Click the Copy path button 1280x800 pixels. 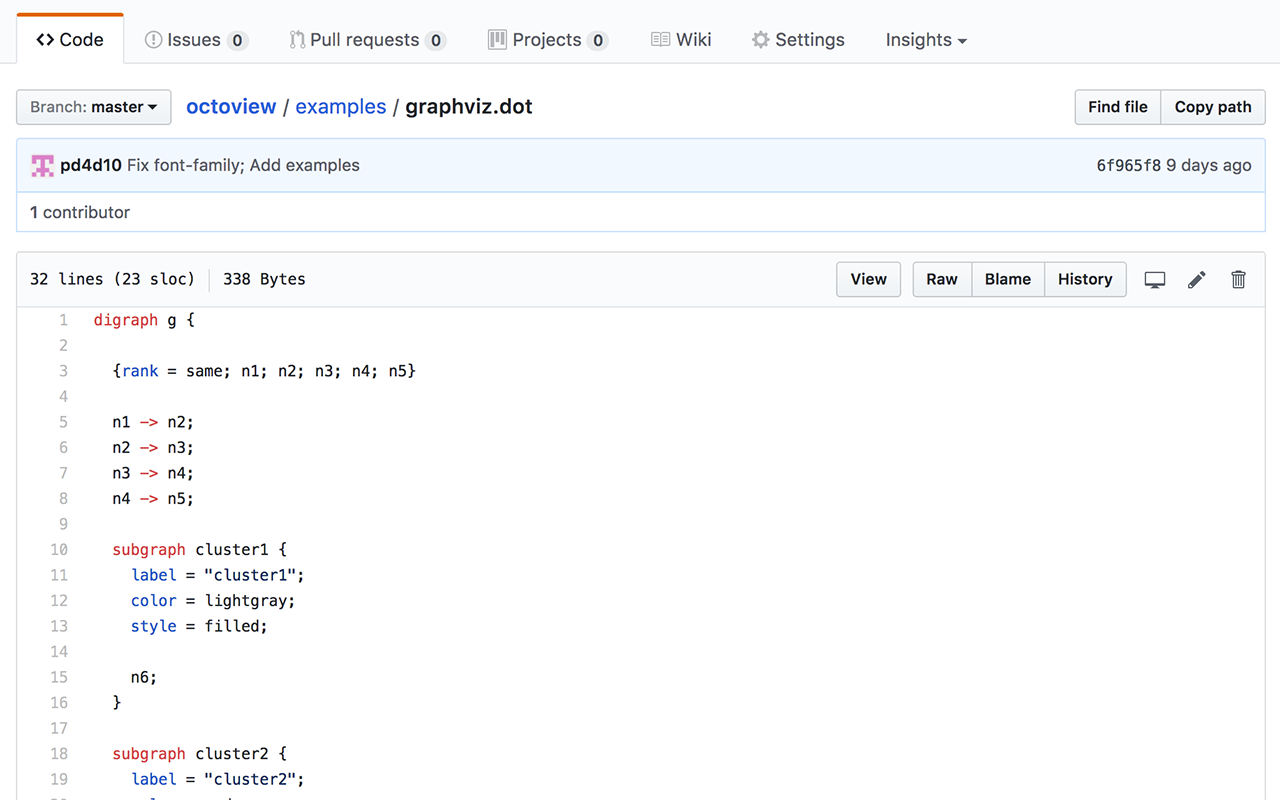click(x=1212, y=107)
